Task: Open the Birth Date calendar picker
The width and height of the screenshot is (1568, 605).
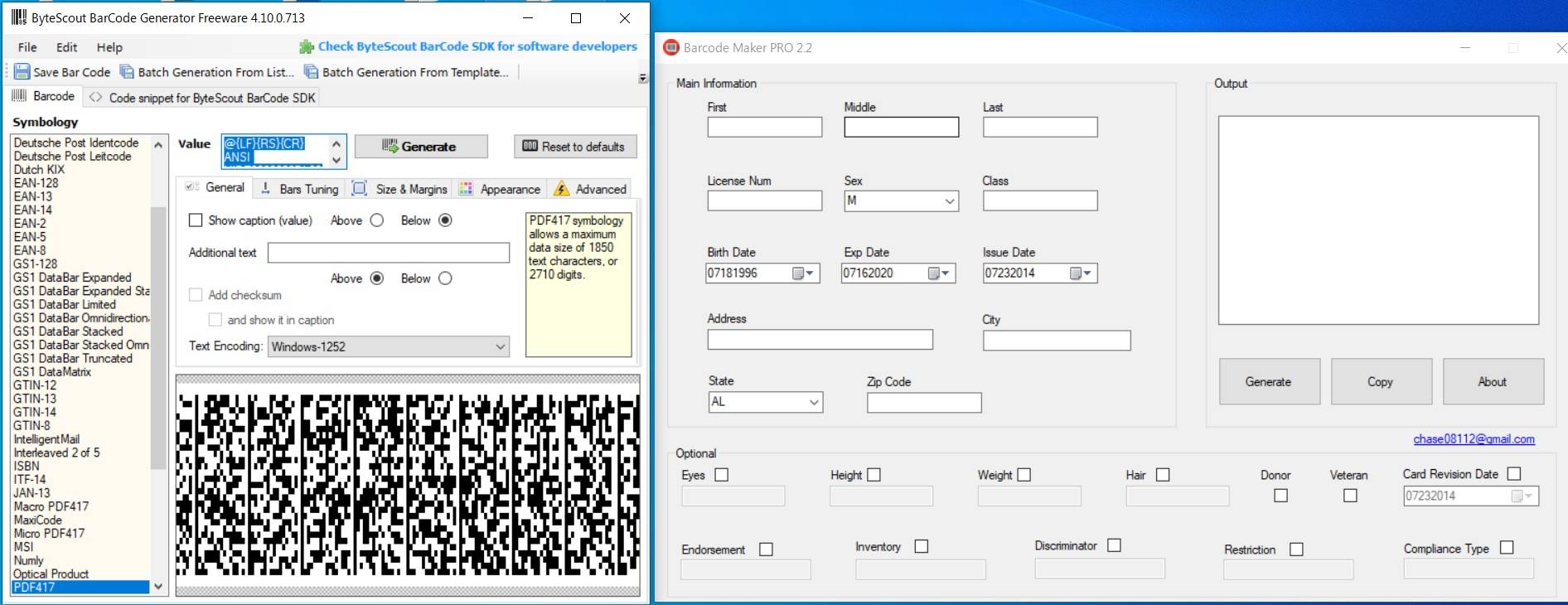Action: tap(802, 273)
